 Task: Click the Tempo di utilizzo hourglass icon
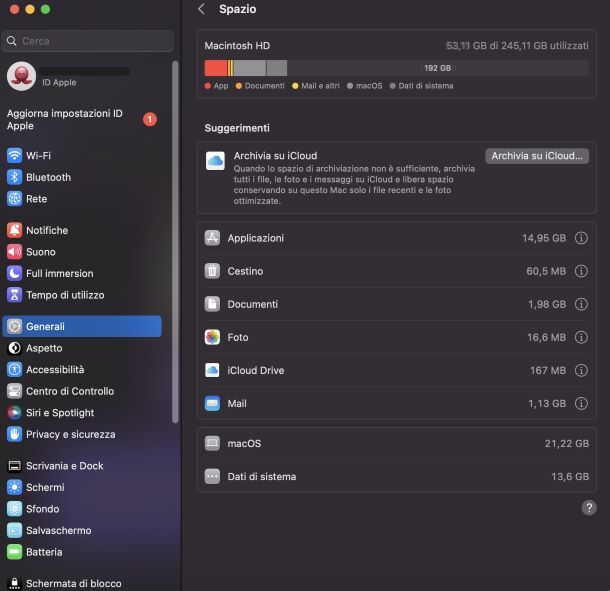[14, 295]
